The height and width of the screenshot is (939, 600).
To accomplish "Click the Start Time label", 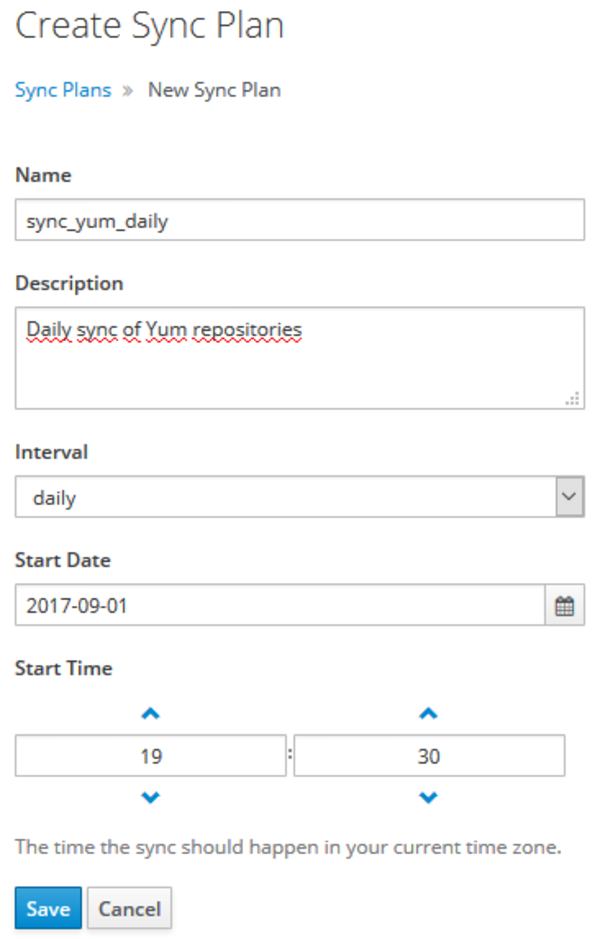I will click(64, 668).
